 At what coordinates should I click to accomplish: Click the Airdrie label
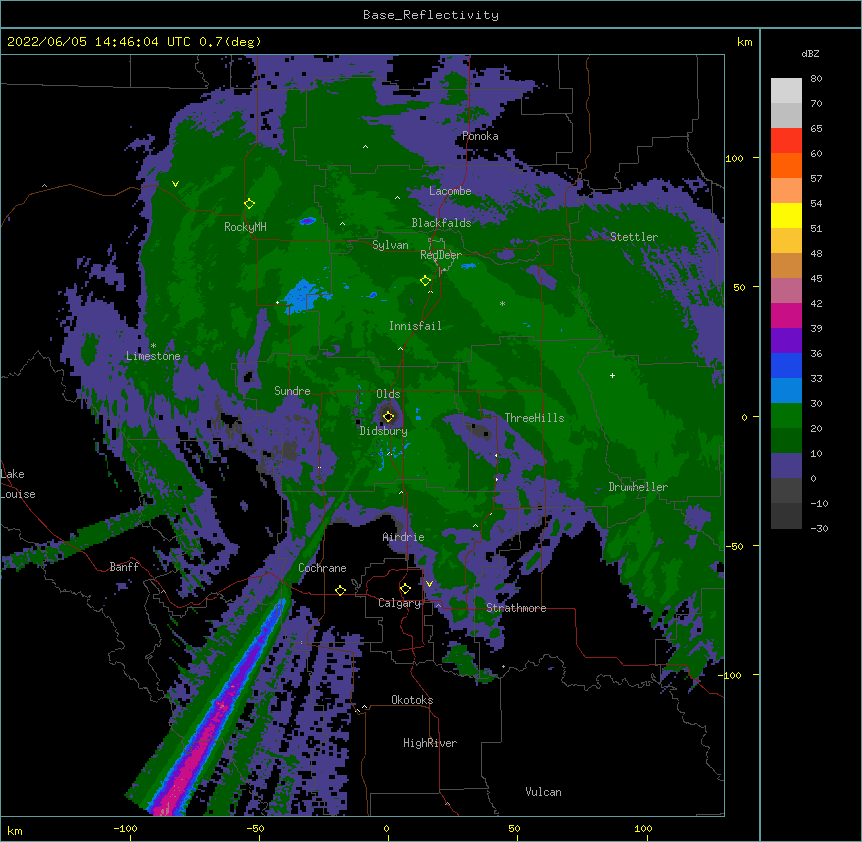point(403,537)
